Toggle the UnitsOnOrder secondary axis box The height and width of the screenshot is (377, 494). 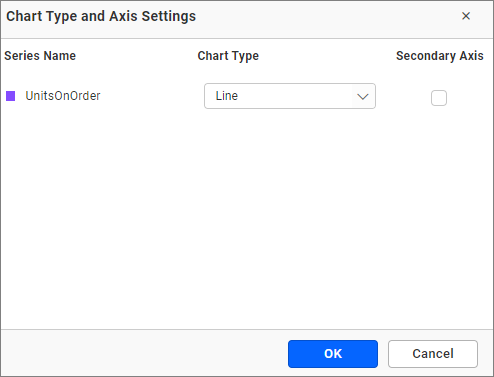pos(439,98)
